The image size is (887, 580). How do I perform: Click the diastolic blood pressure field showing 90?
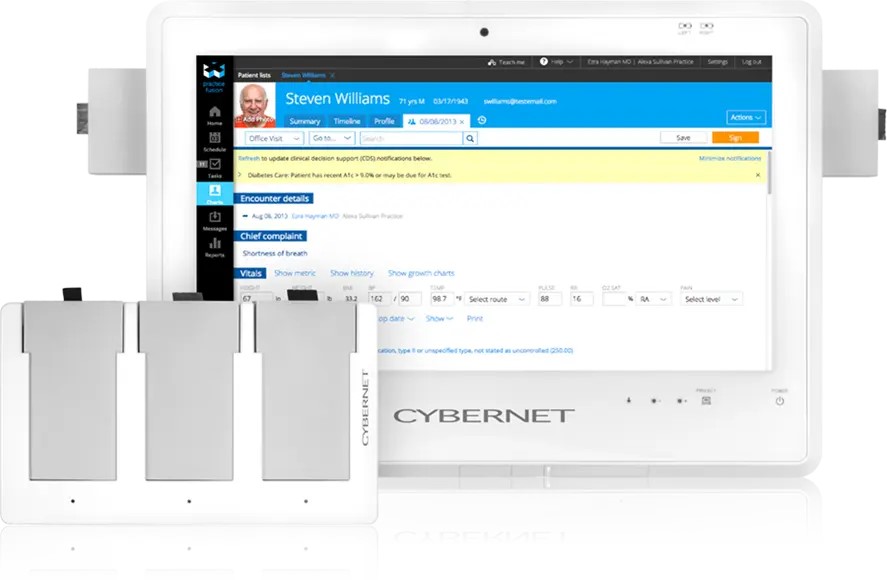pyautogui.click(x=410, y=299)
